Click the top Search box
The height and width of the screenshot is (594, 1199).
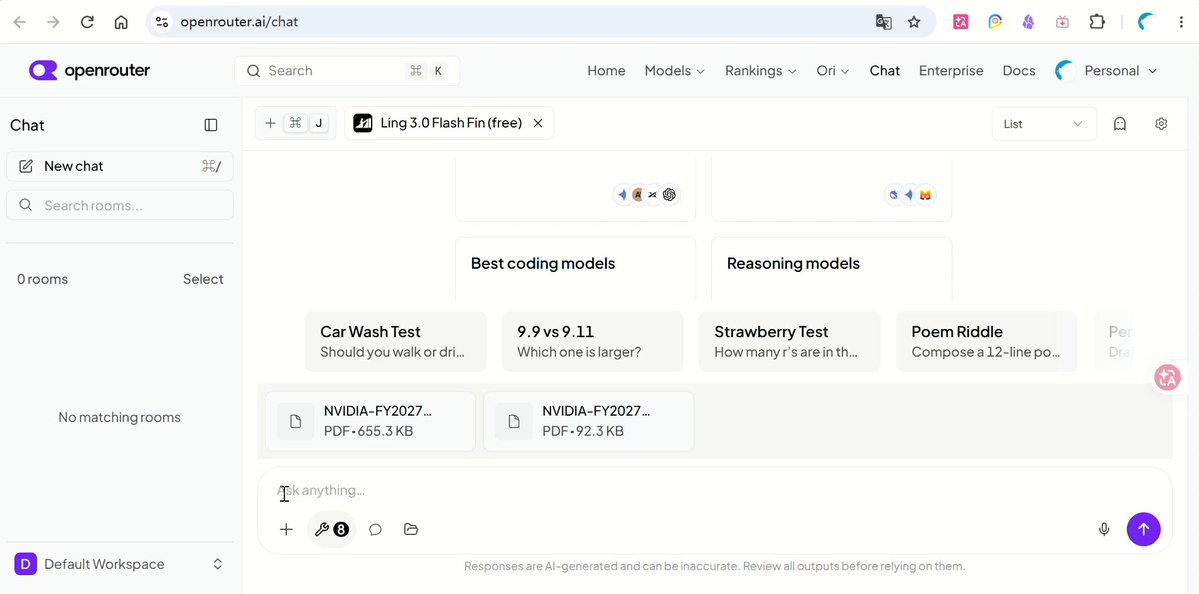coord(347,70)
